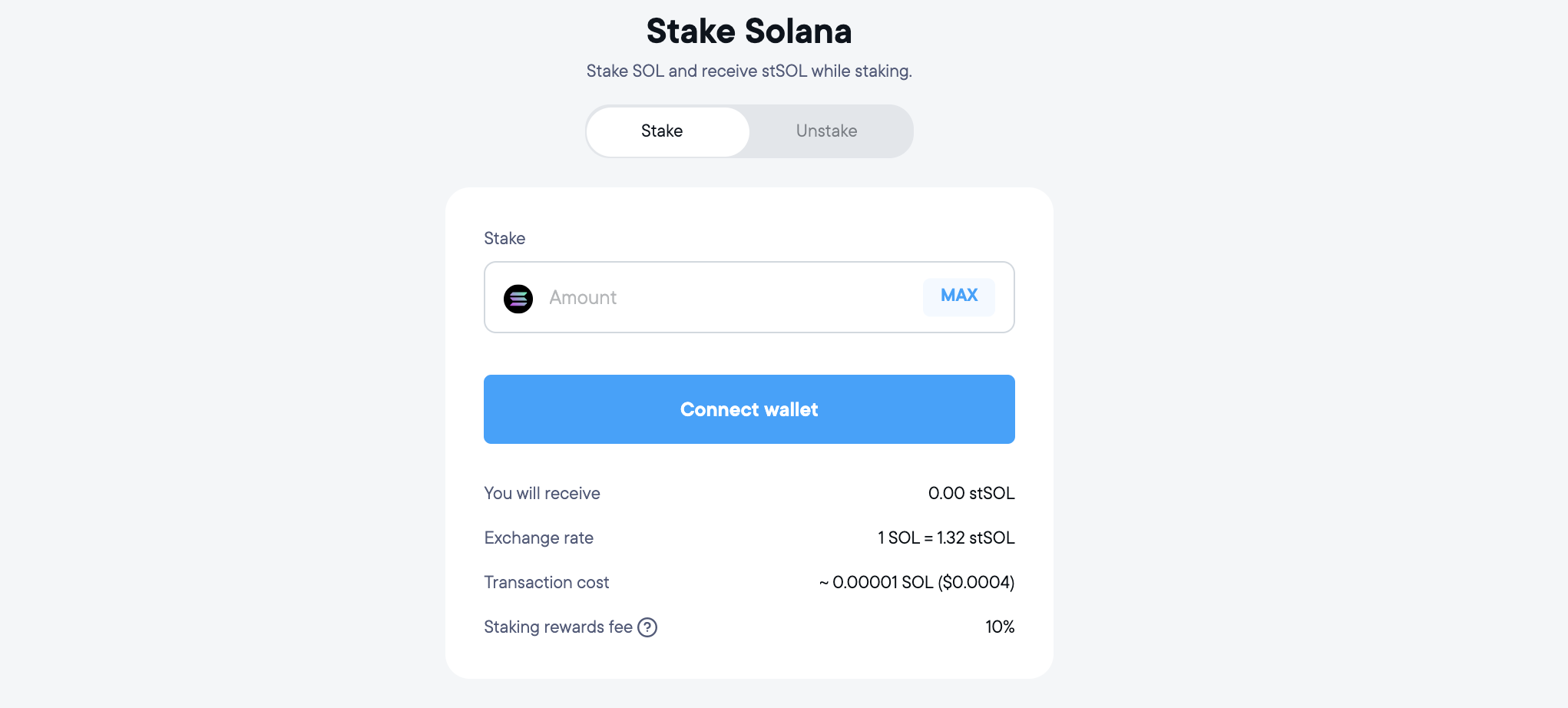Viewport: 1568px width, 708px height.
Task: Click the Staking rewards fee label
Action: pos(557,627)
